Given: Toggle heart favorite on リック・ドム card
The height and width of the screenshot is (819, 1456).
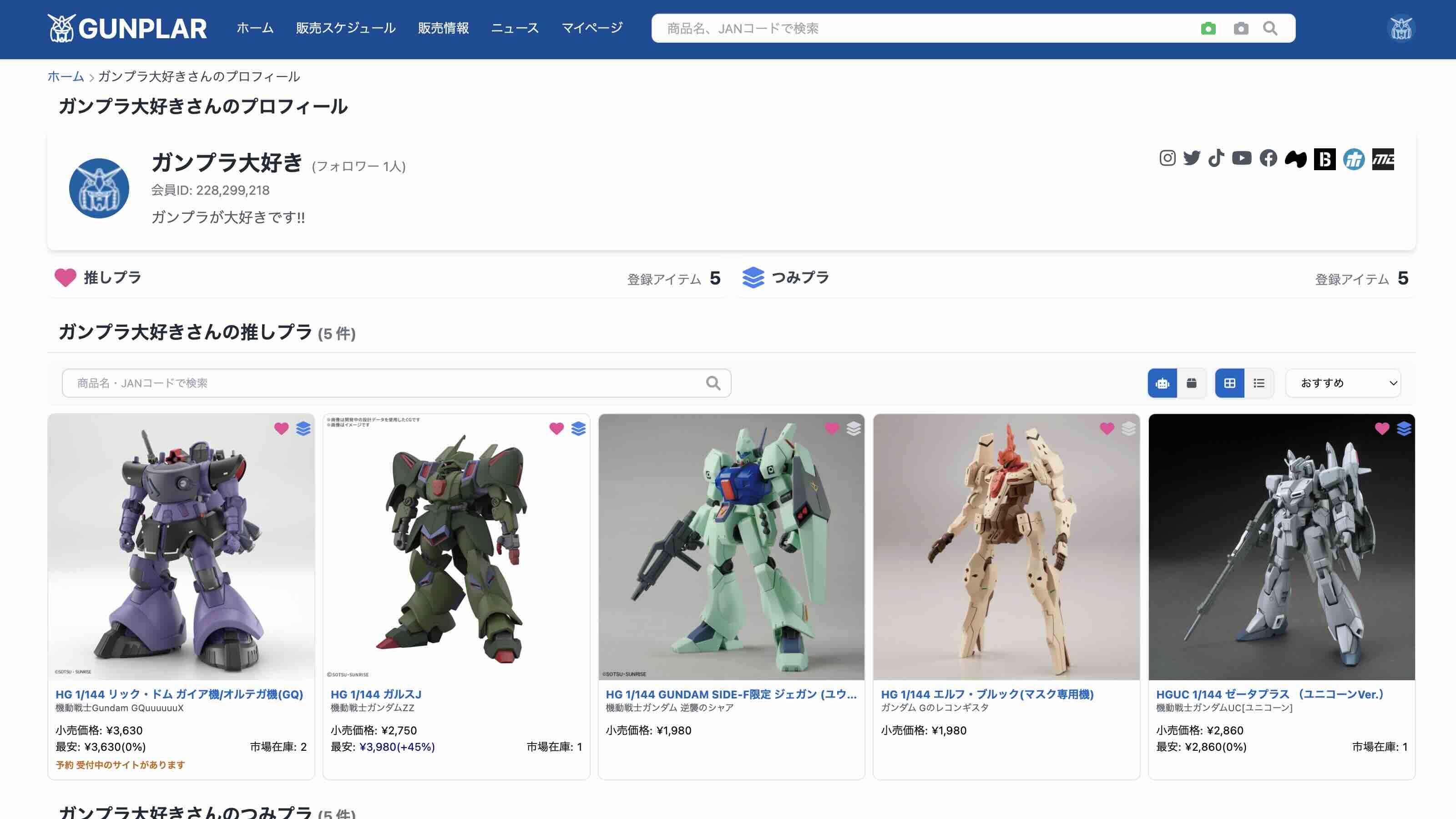Looking at the screenshot, I should coord(282,429).
